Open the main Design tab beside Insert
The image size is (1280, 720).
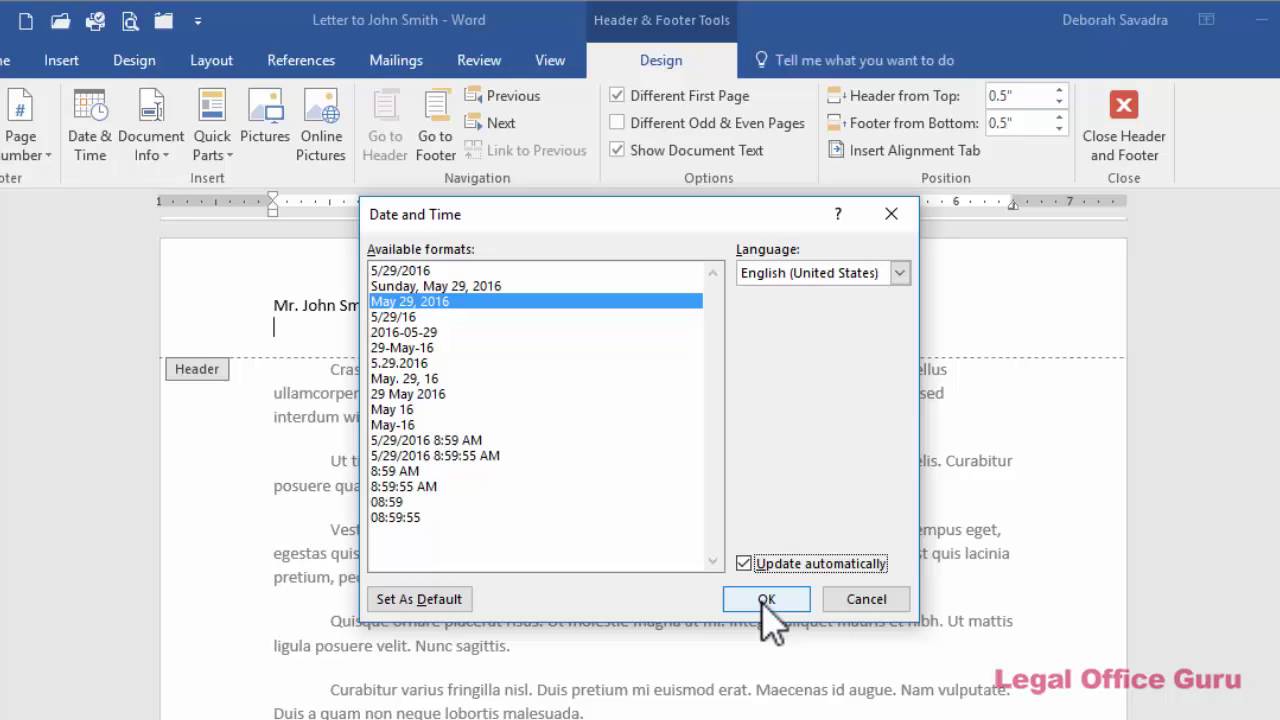134,60
